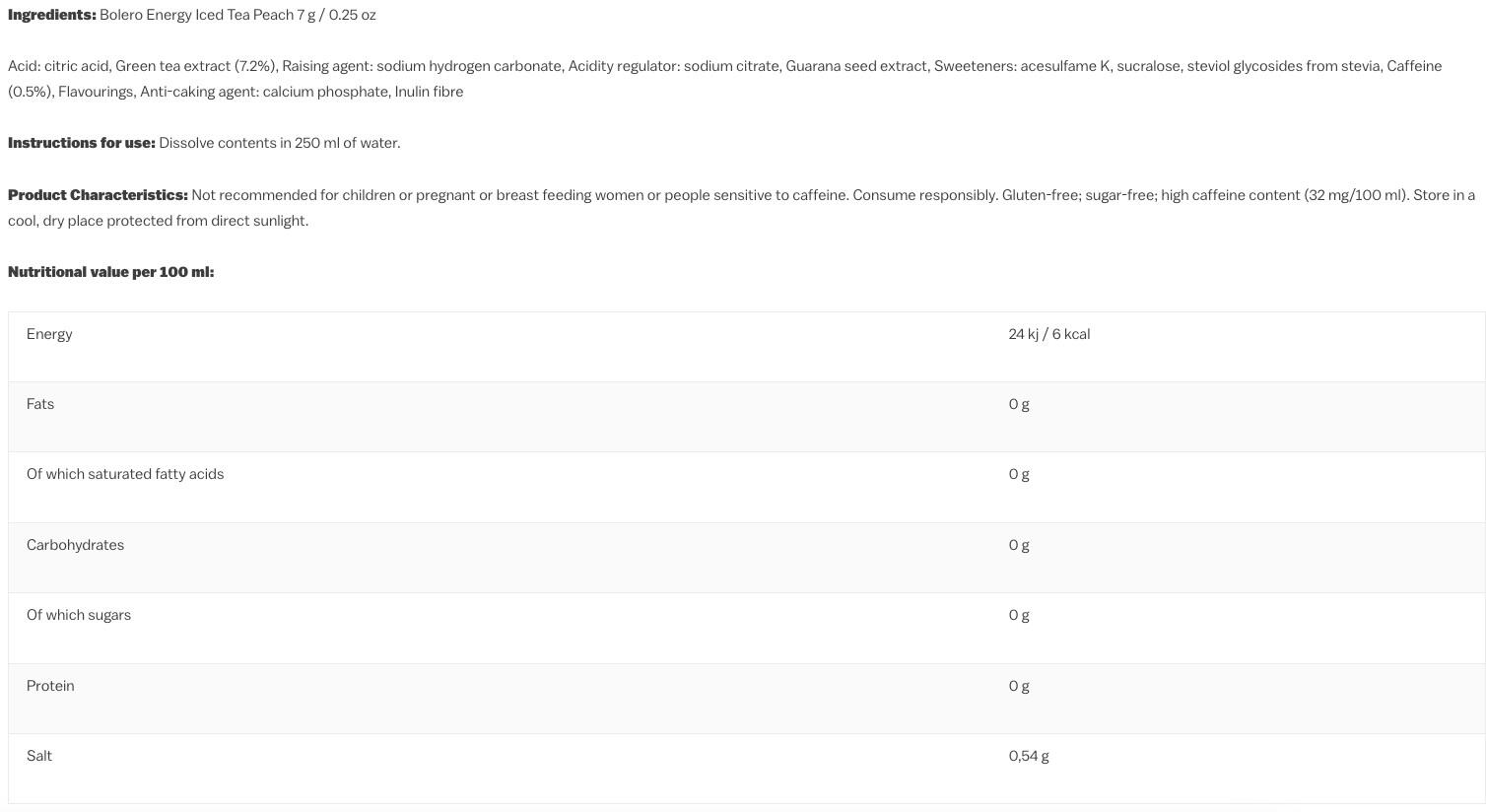Select the Carbohydrates row label
The width and height of the screenshot is (1486, 812).
pyautogui.click(x=75, y=545)
